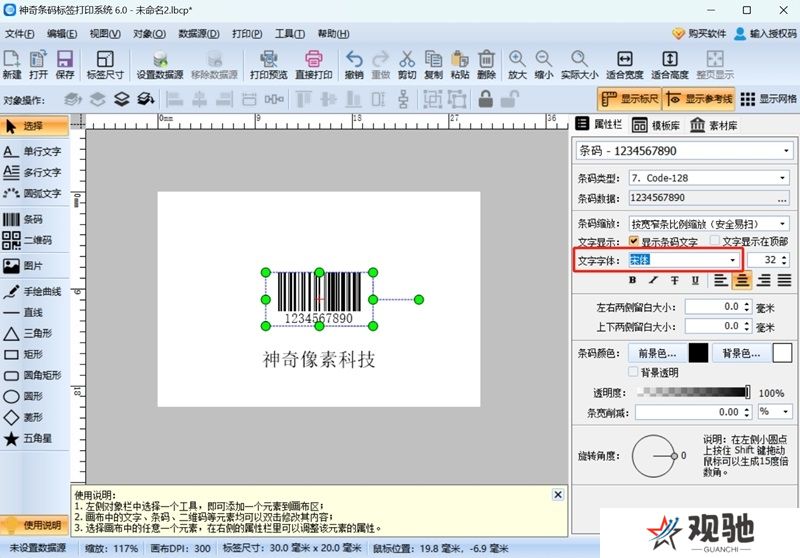Open 文字字体 font dropdown
Viewport: 800px width, 558px height.
(x=733, y=260)
